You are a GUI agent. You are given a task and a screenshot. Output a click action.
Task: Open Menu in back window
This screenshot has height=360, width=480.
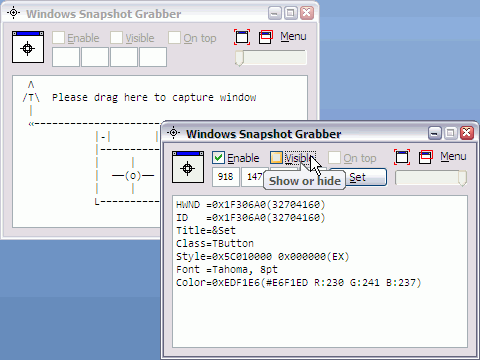(293, 36)
